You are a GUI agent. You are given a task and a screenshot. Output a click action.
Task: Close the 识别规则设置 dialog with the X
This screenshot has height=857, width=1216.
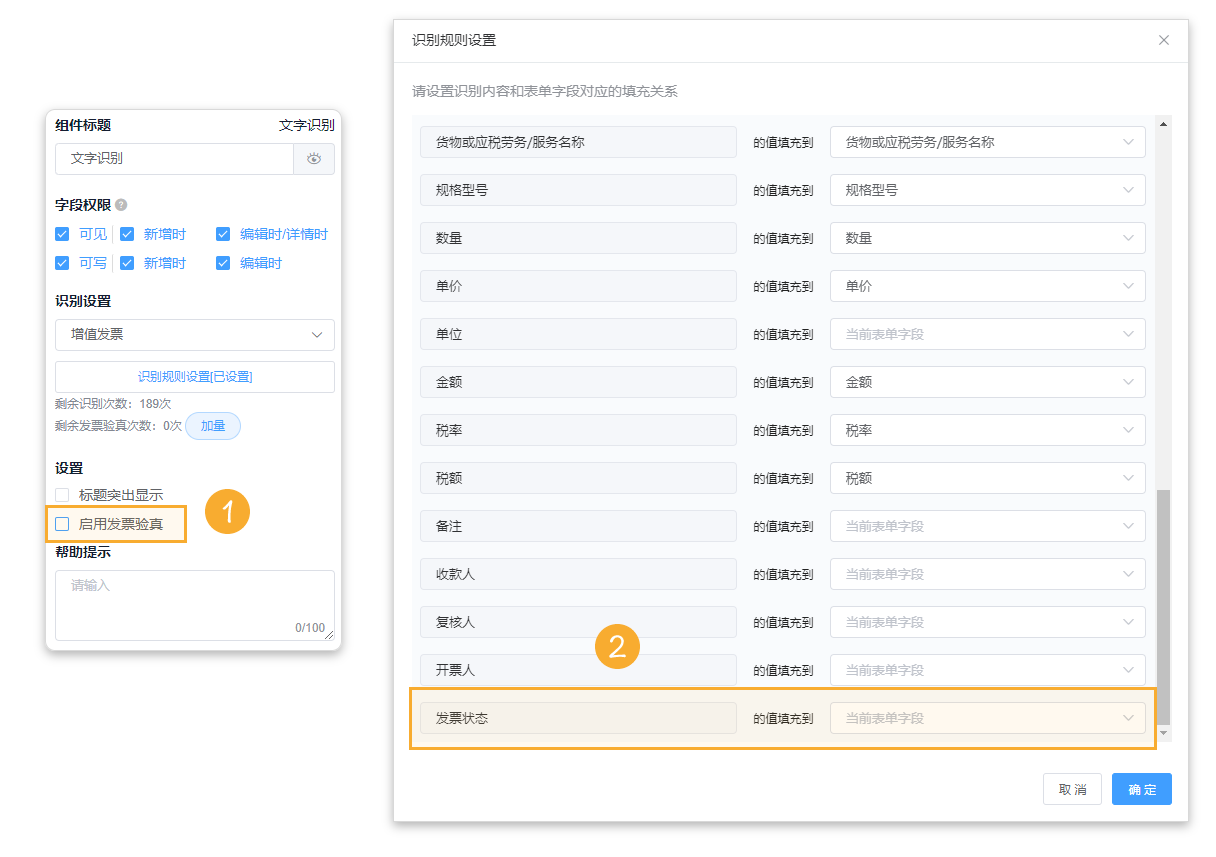tap(1163, 40)
